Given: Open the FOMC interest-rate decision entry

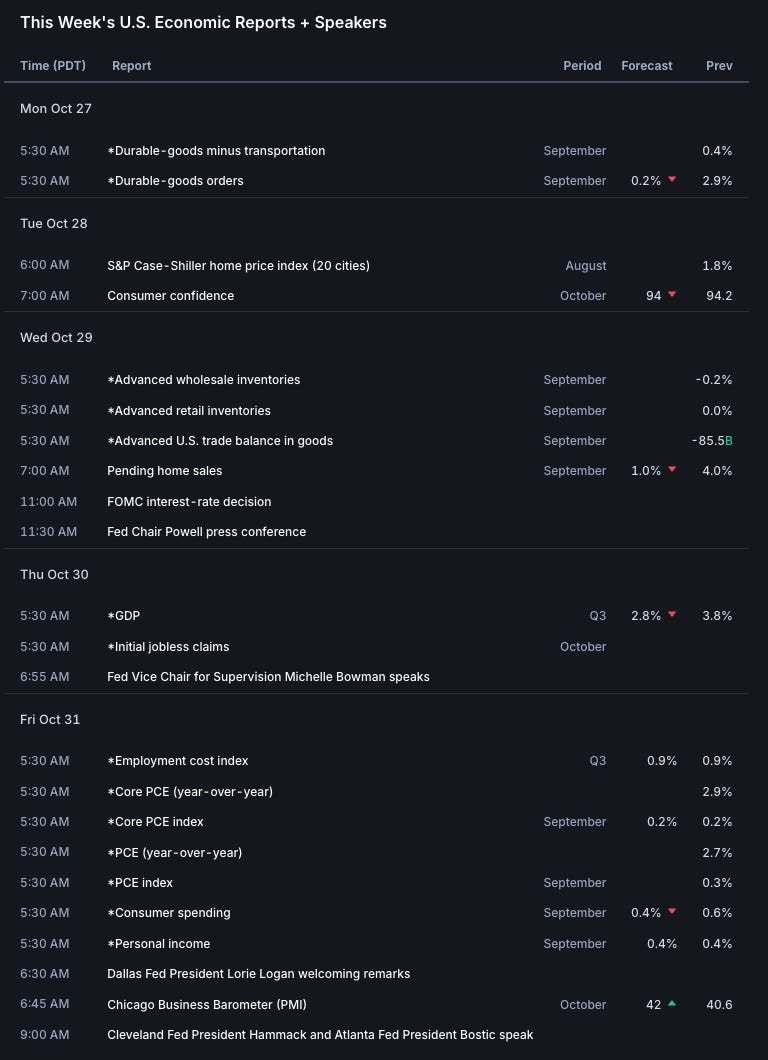Looking at the screenshot, I should (x=189, y=501).
